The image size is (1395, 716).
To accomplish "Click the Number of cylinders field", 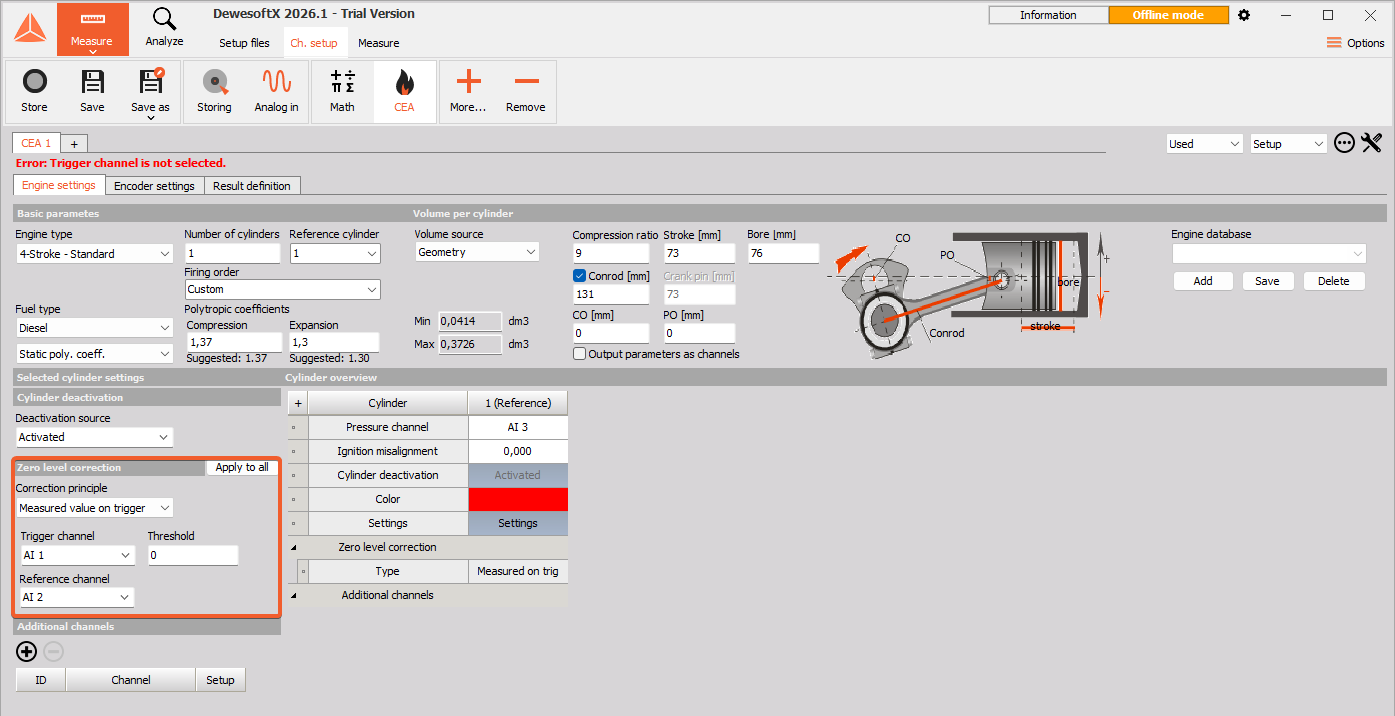I will (233, 254).
